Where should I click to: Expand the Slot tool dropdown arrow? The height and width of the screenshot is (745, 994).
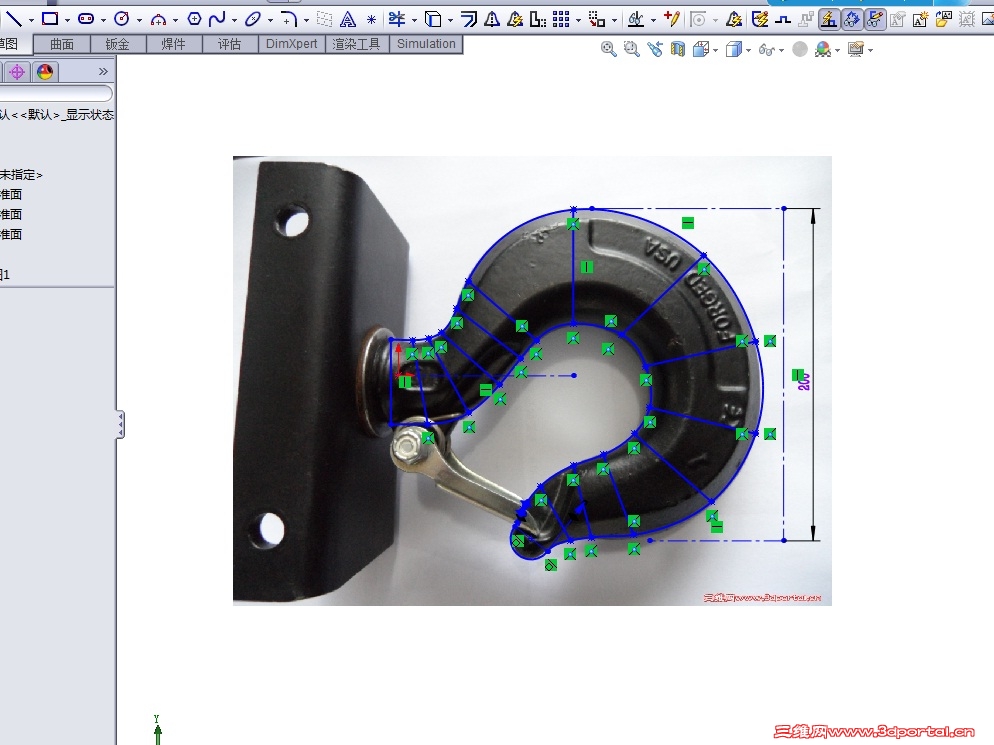coord(103,20)
